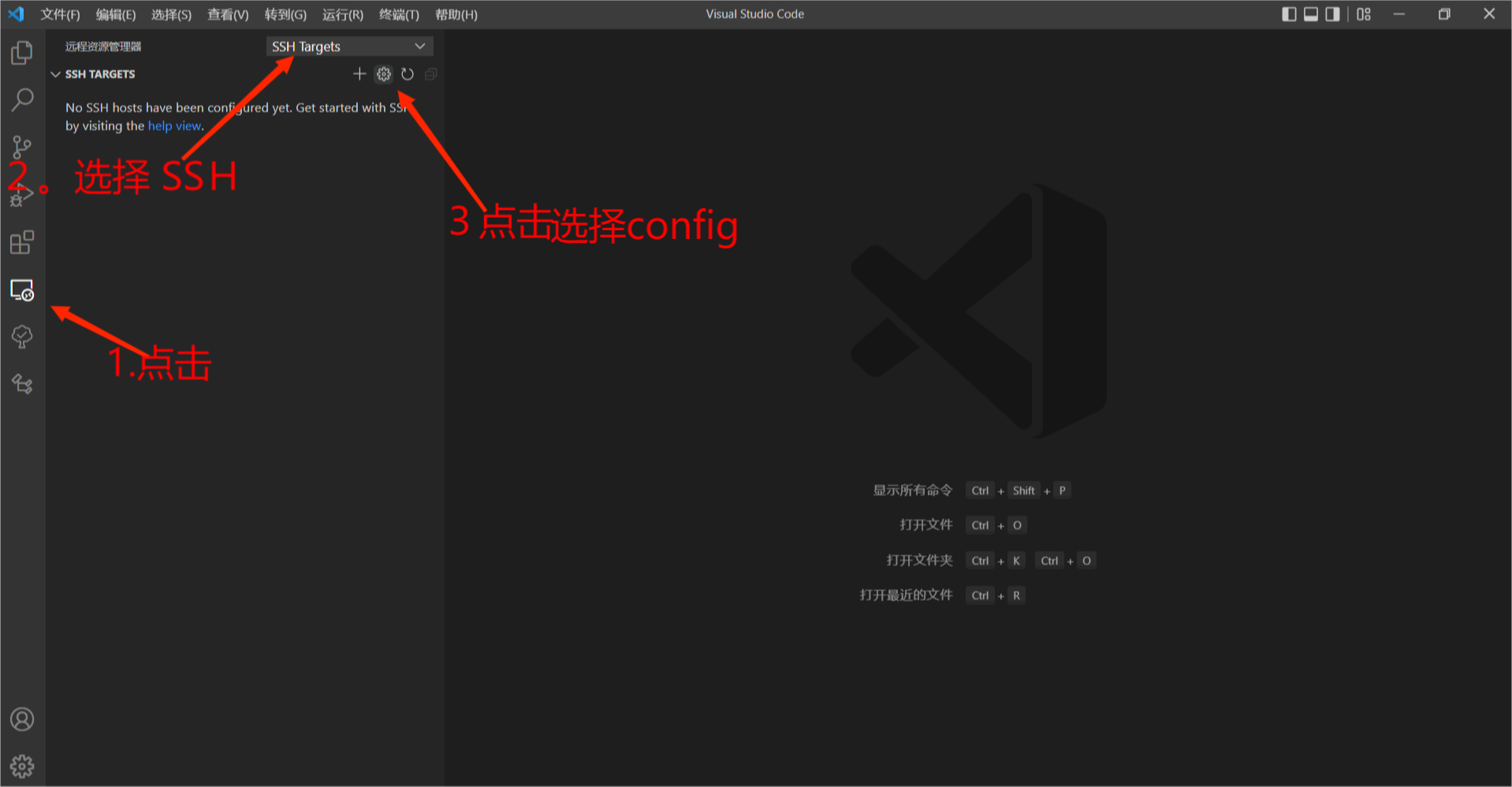Restore down the Visual Studio Code window
Viewport: 1512px width, 787px height.
coord(1444,14)
